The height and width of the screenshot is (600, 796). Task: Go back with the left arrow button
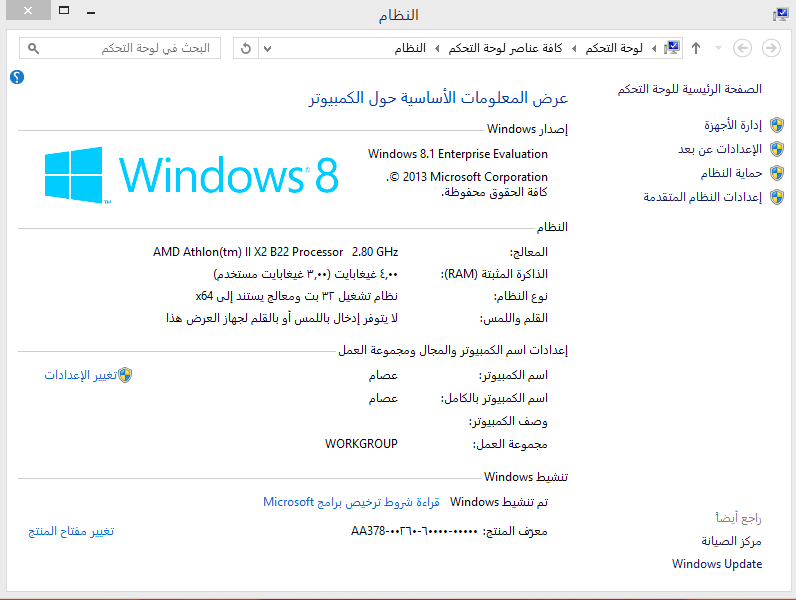tap(742, 48)
